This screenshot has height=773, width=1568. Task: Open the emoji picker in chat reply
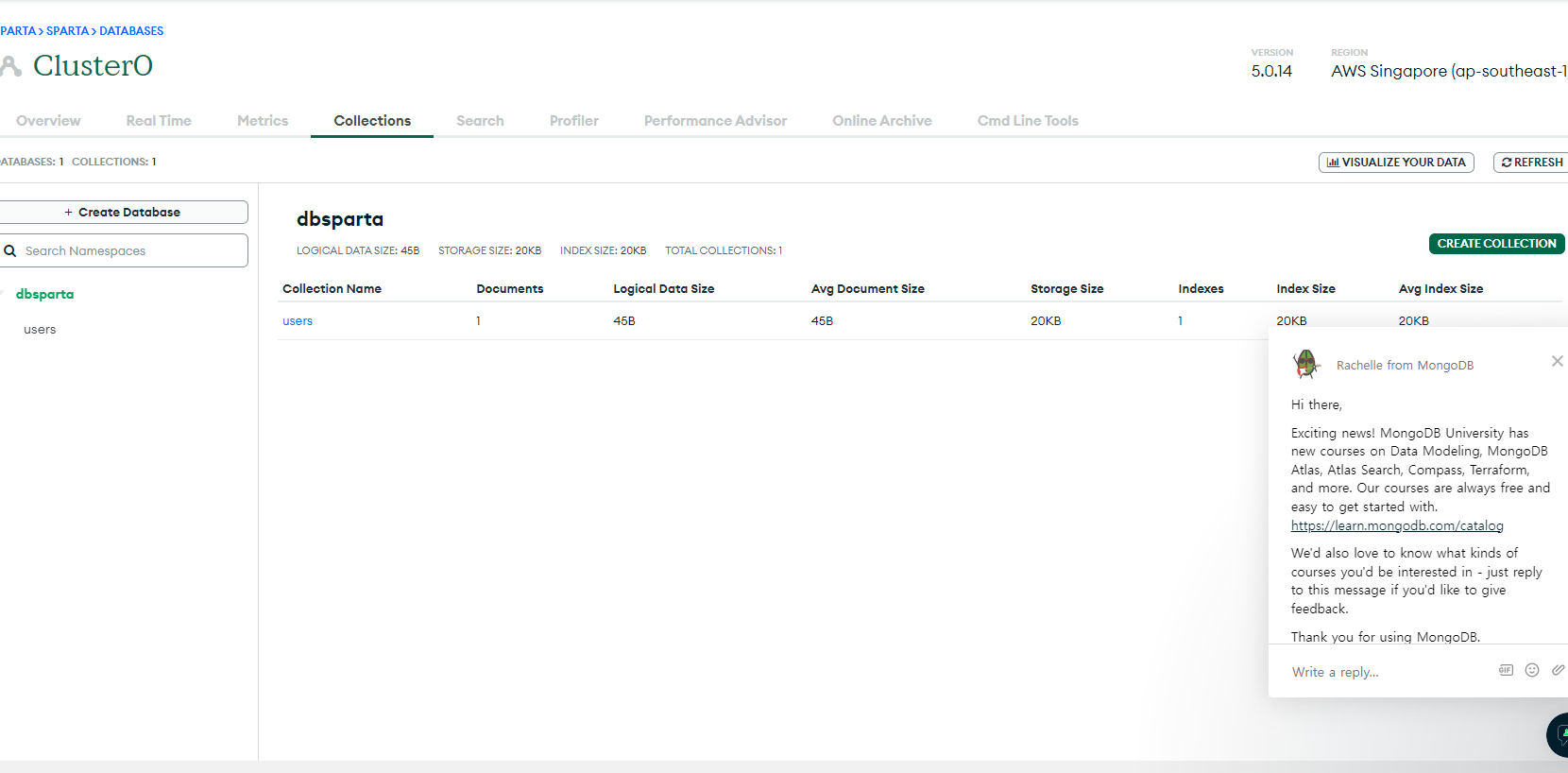[1532, 670]
